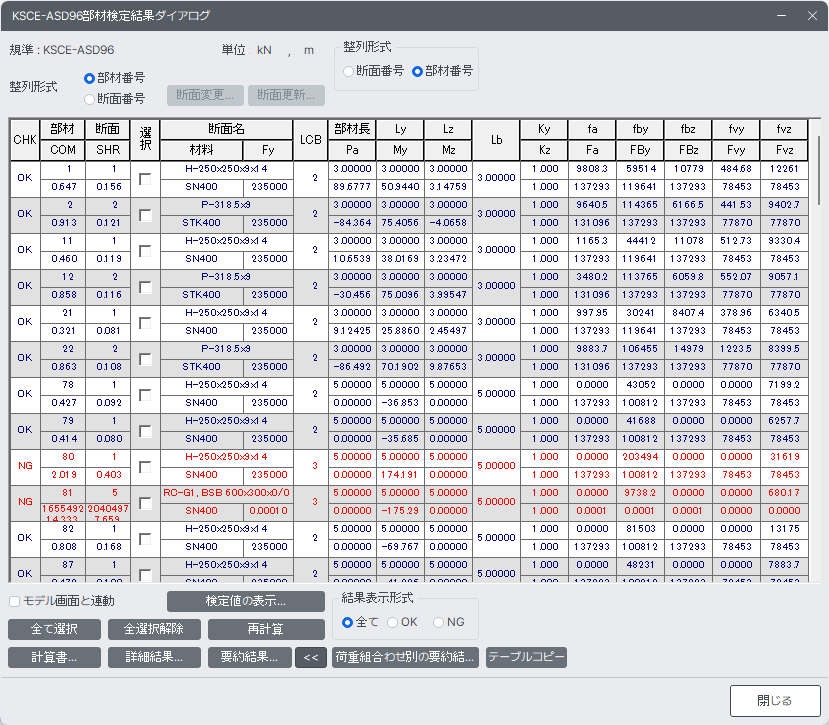
Task: Select 部材番号 radio in left 整列形式 group
Action: click(89, 78)
